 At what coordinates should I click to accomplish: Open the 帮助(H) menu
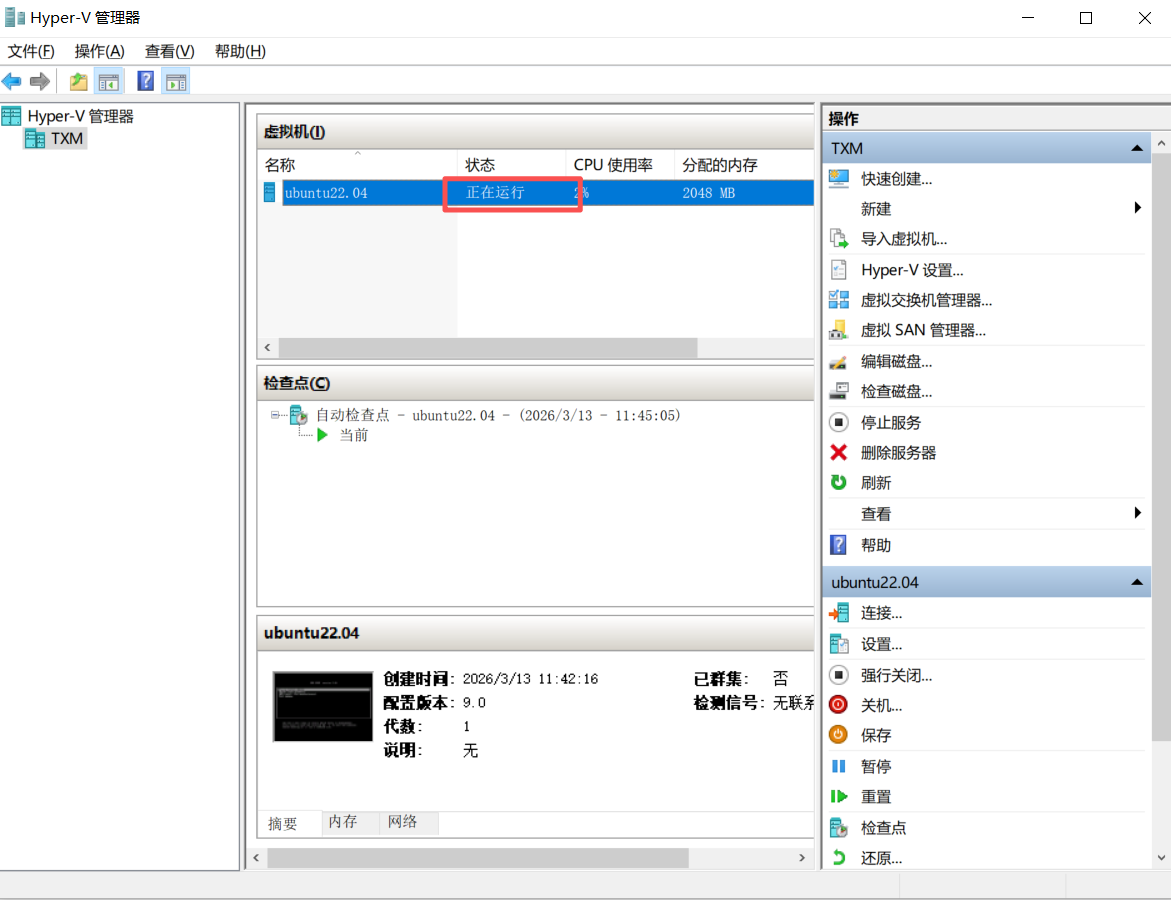pos(240,52)
